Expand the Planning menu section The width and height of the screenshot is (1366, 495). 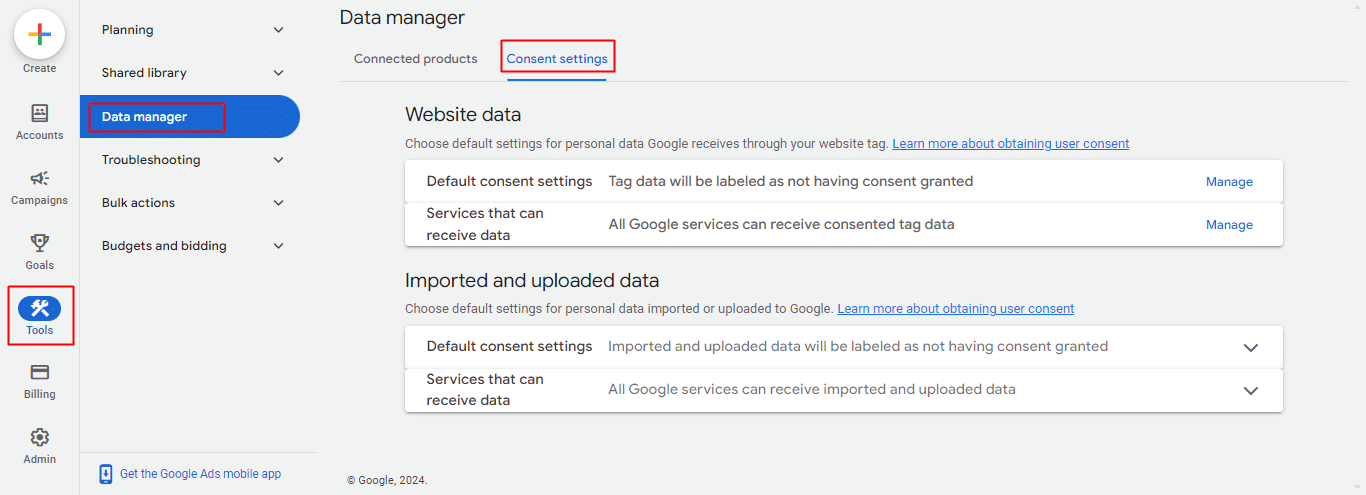click(279, 30)
